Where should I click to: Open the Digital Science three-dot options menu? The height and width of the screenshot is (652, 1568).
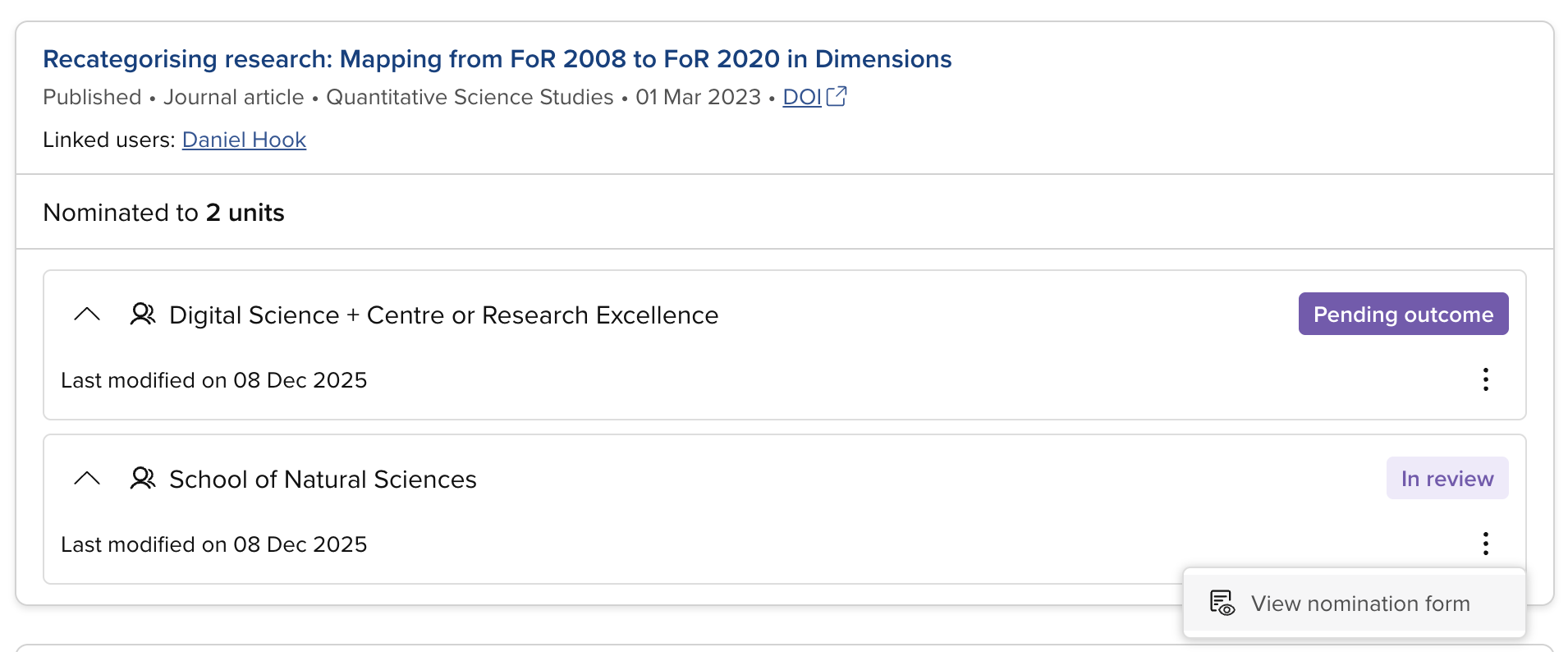1485,379
